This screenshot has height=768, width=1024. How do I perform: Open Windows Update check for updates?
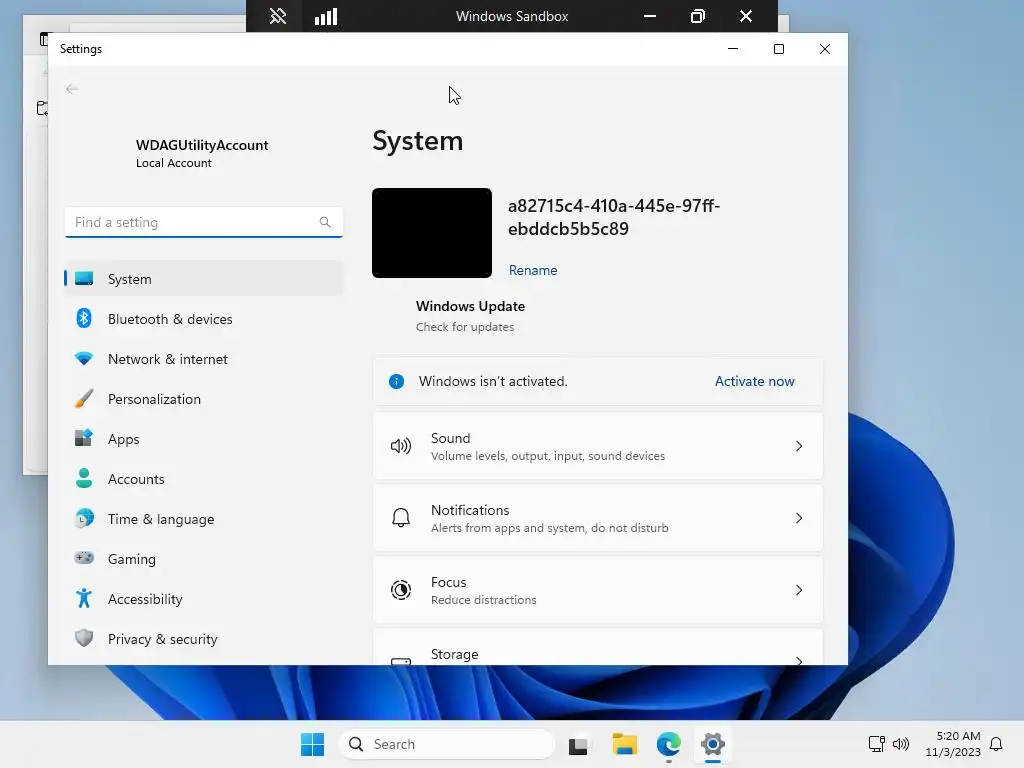coord(470,316)
